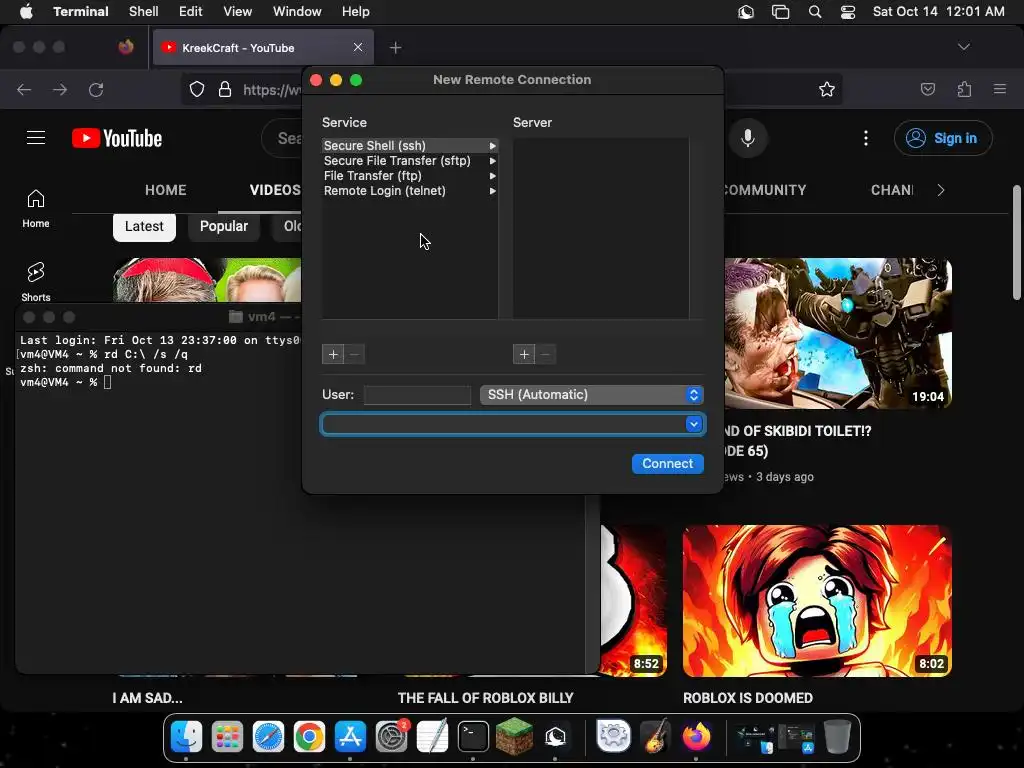1024x768 pixels.
Task: Click the tracking protection shield icon
Action: (x=197, y=89)
